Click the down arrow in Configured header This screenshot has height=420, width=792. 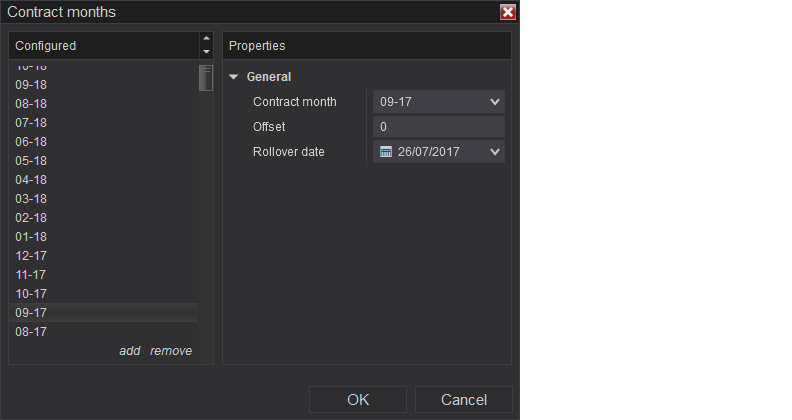click(x=206, y=52)
